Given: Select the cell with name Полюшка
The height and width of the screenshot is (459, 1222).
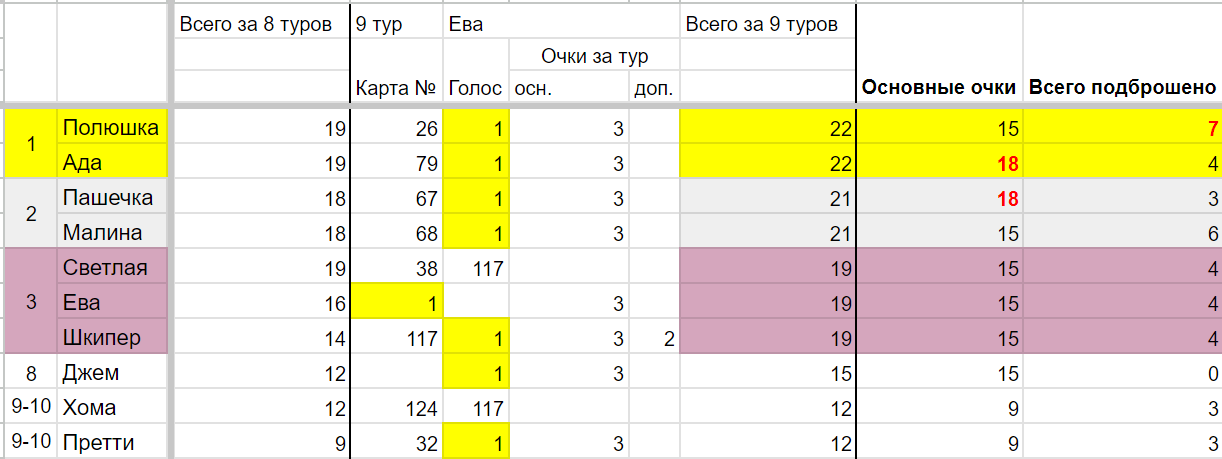Looking at the screenshot, I should click(x=113, y=128).
